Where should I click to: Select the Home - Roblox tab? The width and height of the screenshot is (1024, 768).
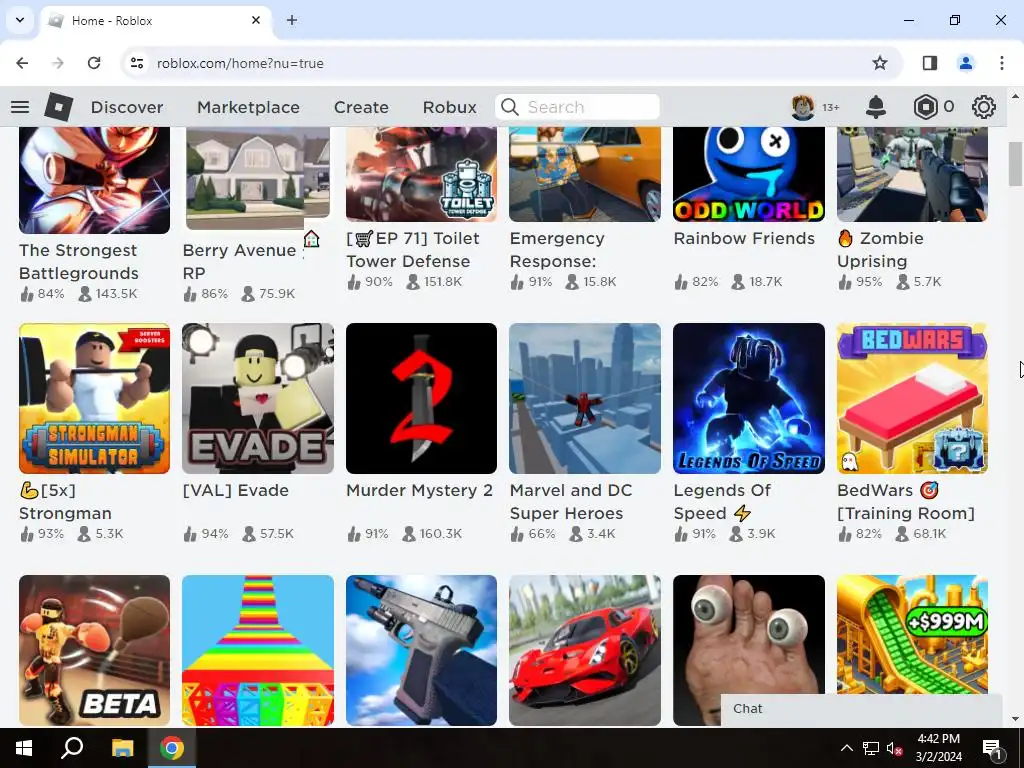pos(157,20)
